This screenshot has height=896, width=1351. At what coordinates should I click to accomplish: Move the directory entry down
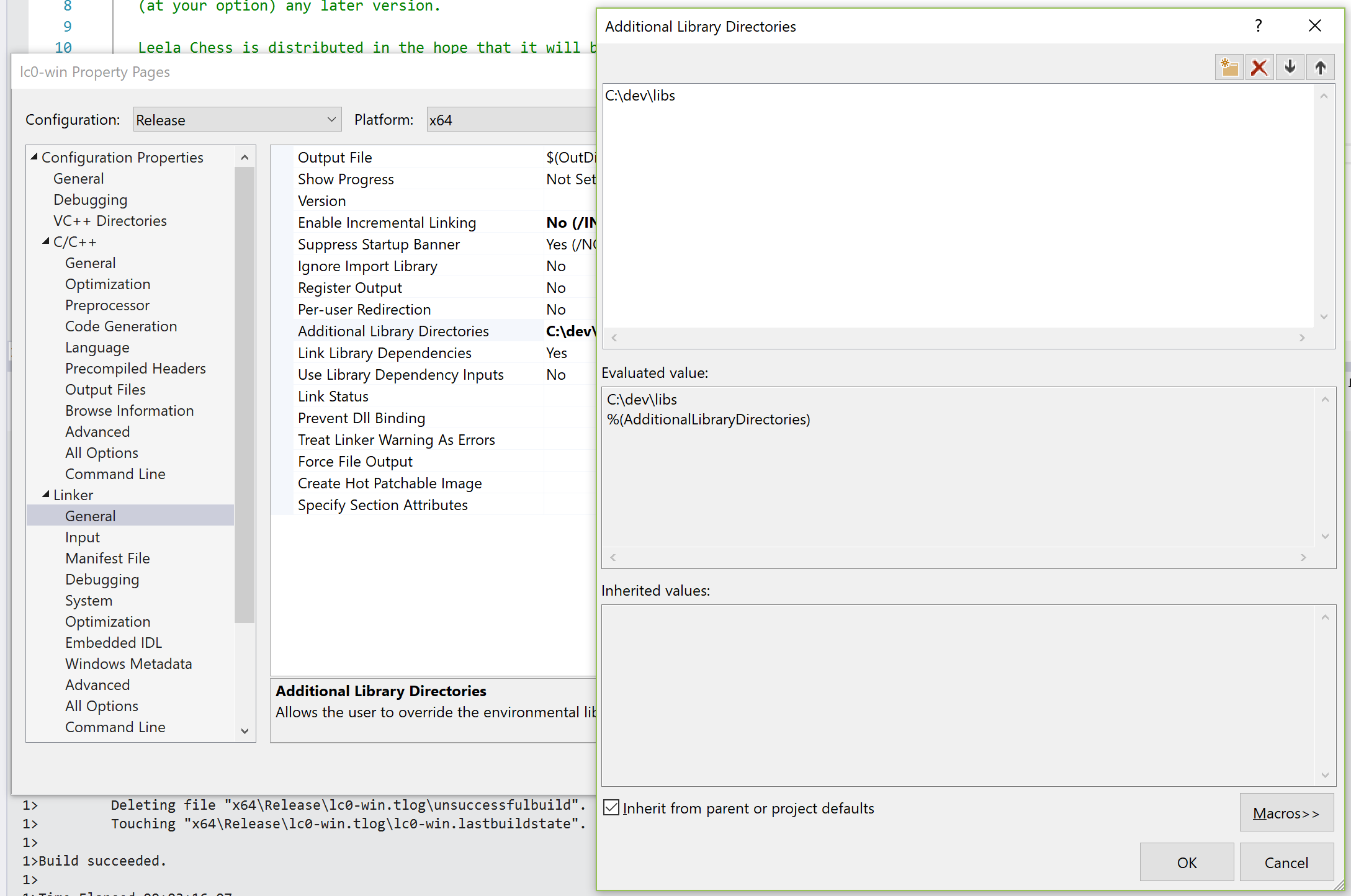(1290, 67)
